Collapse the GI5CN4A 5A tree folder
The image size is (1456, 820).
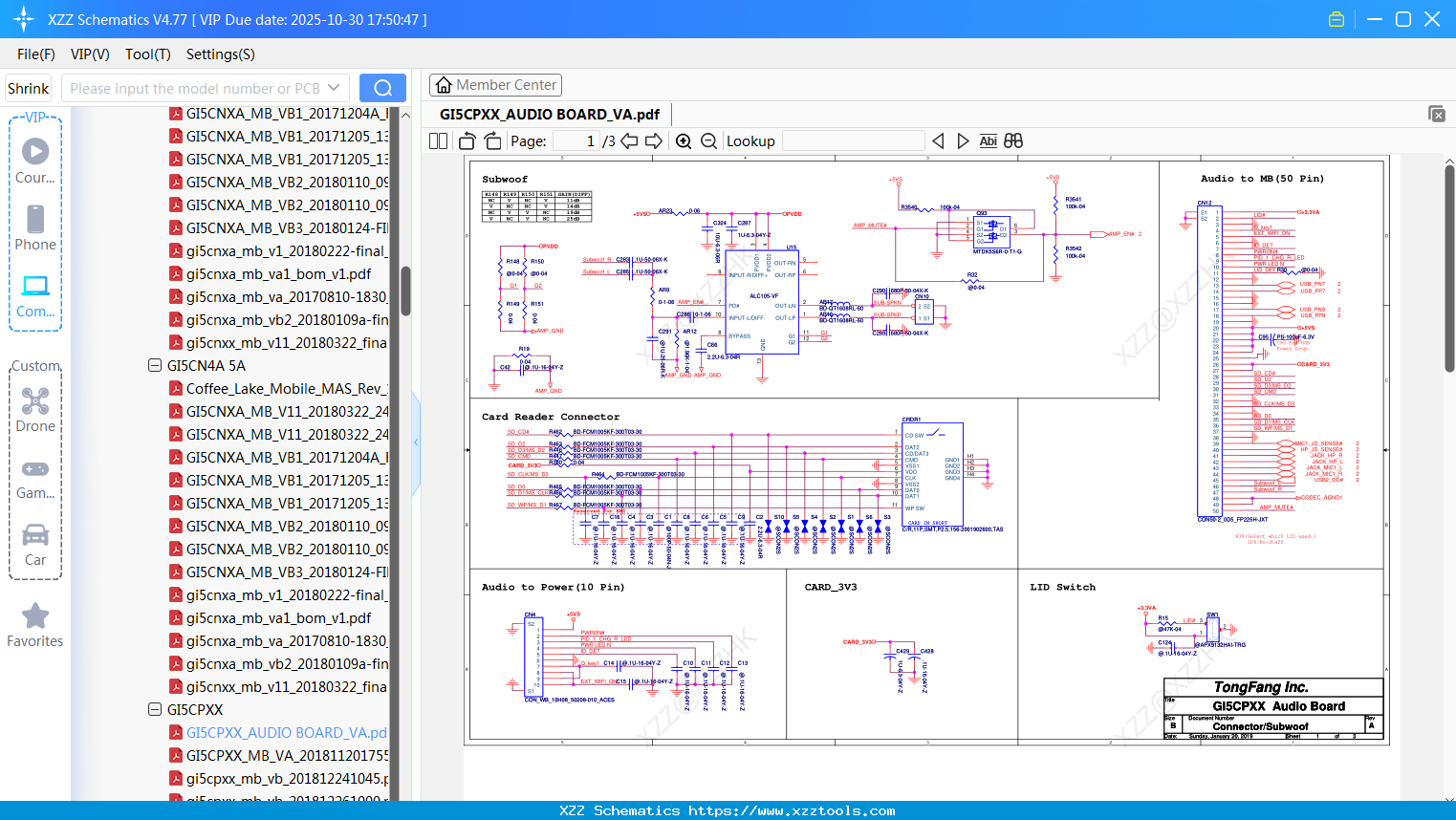tap(155, 366)
